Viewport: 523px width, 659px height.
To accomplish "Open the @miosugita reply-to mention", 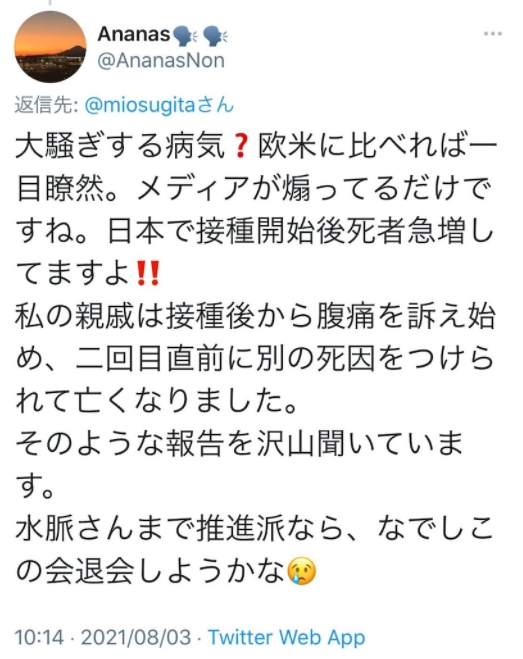I will point(159,105).
